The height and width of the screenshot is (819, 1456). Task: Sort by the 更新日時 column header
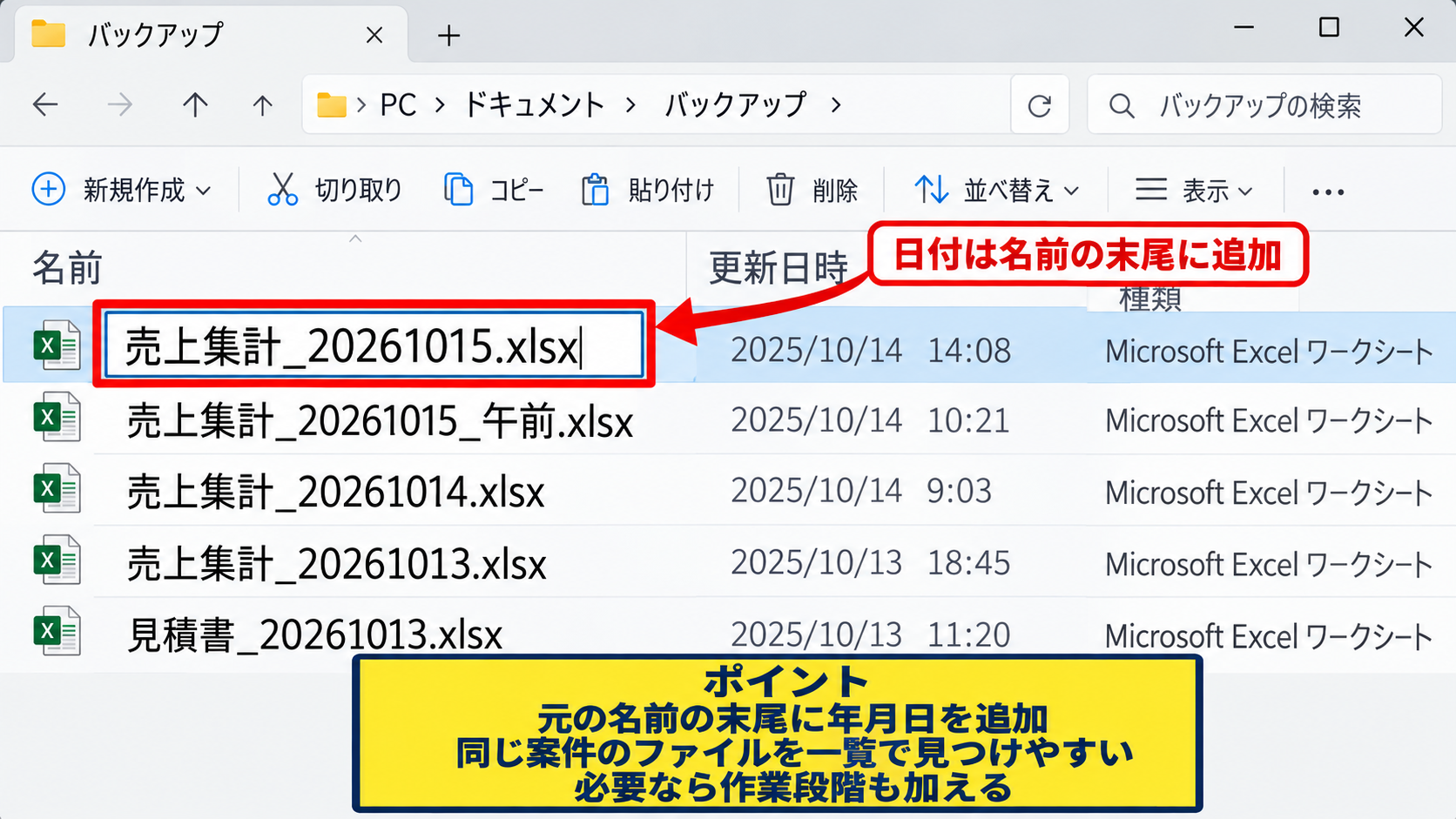[779, 268]
